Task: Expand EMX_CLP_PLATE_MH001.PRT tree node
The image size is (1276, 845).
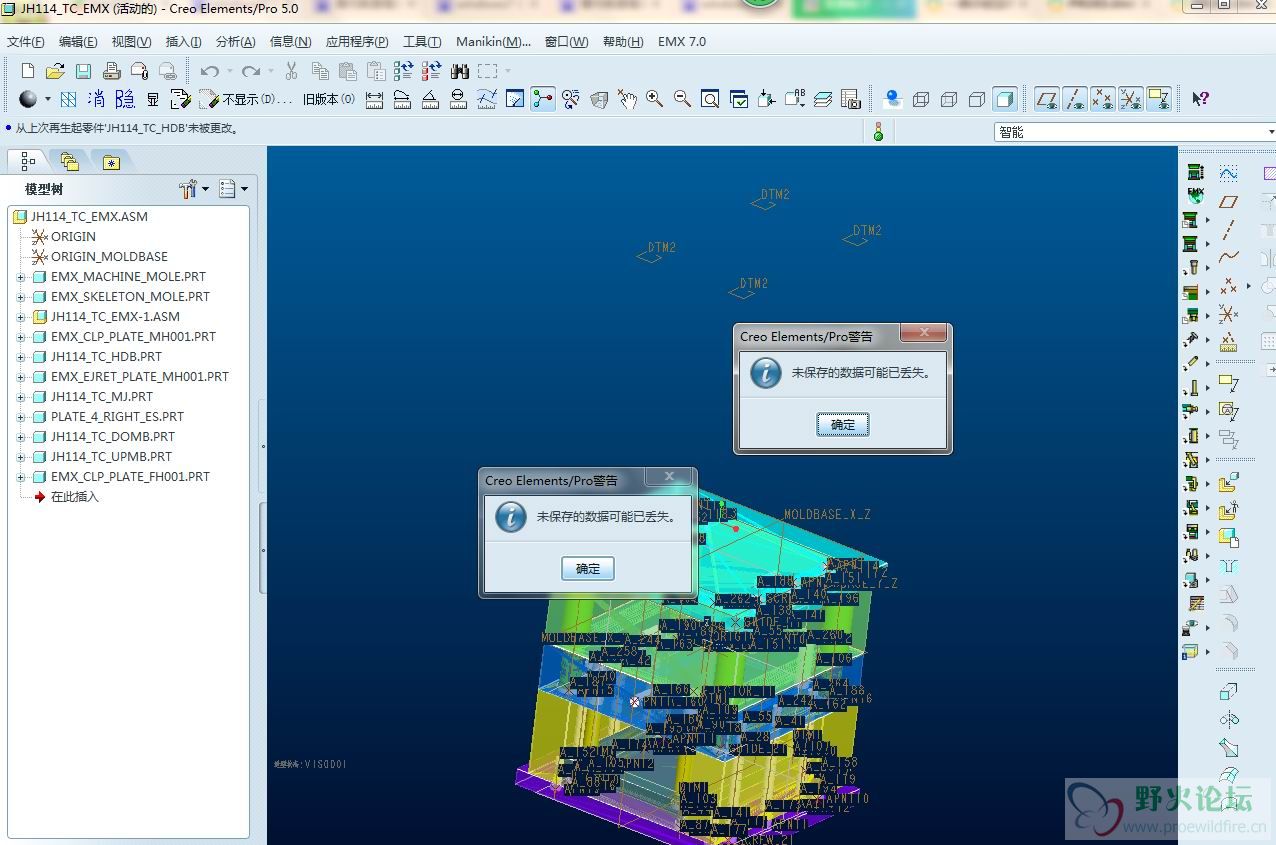Action: (x=21, y=337)
